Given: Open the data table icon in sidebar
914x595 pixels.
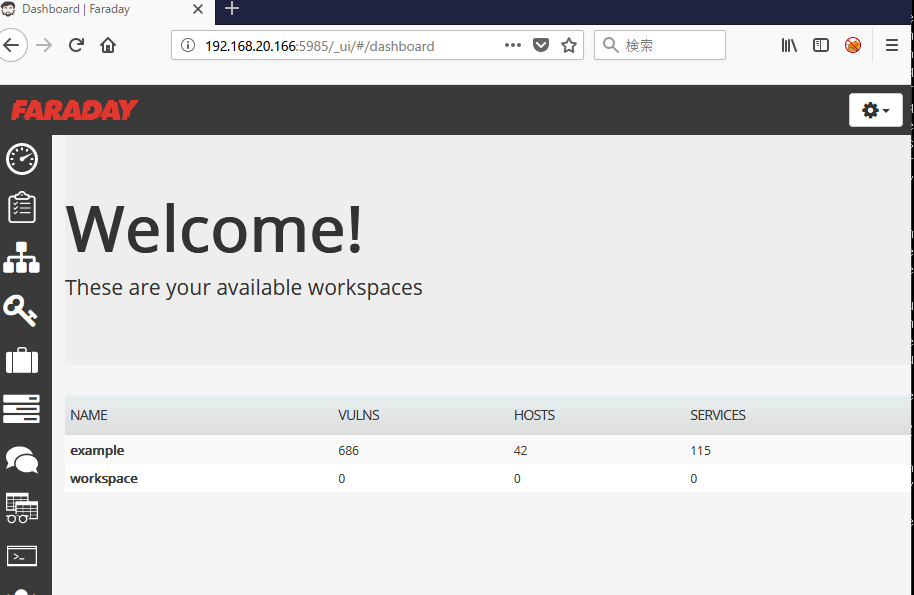Looking at the screenshot, I should point(22,508).
